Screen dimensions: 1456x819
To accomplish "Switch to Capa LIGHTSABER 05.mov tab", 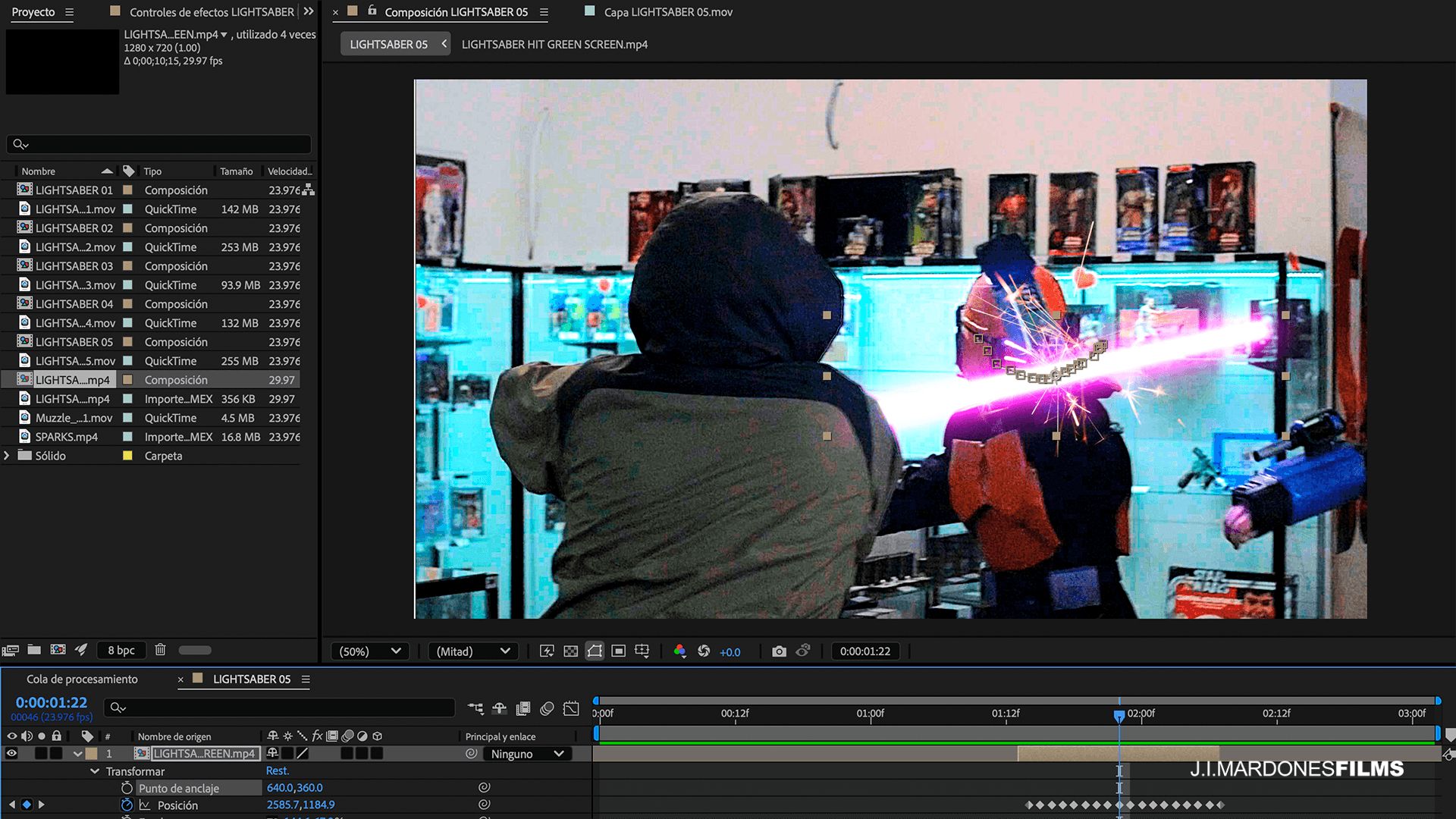I will 667,12.
